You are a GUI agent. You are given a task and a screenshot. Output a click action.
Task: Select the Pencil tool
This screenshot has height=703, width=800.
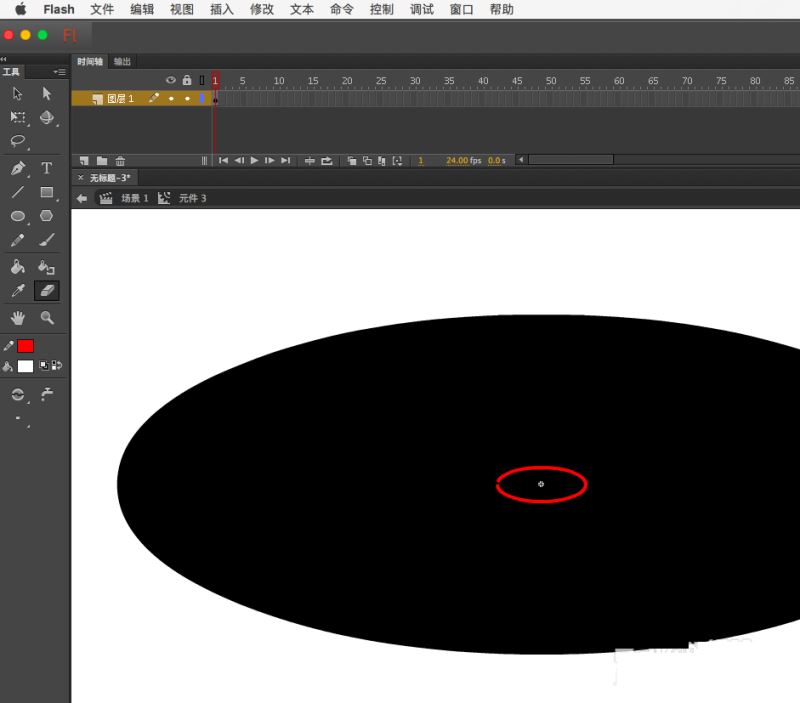click(x=18, y=240)
